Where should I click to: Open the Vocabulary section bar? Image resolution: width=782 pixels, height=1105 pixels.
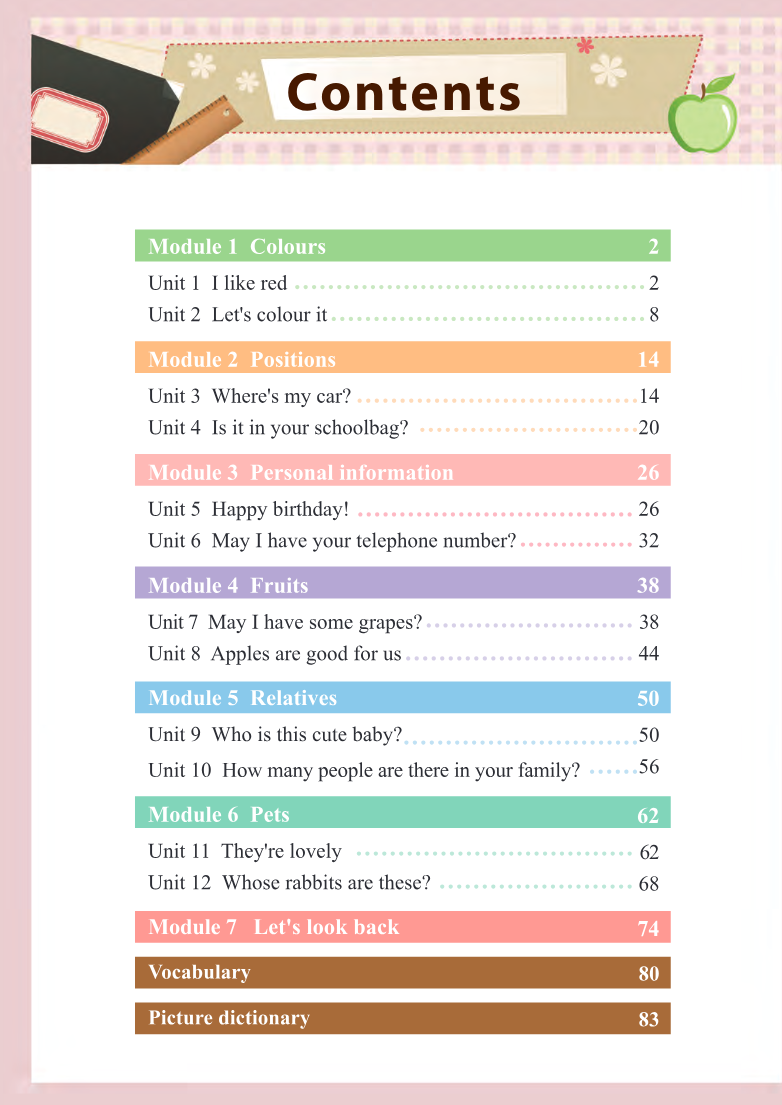pos(402,973)
